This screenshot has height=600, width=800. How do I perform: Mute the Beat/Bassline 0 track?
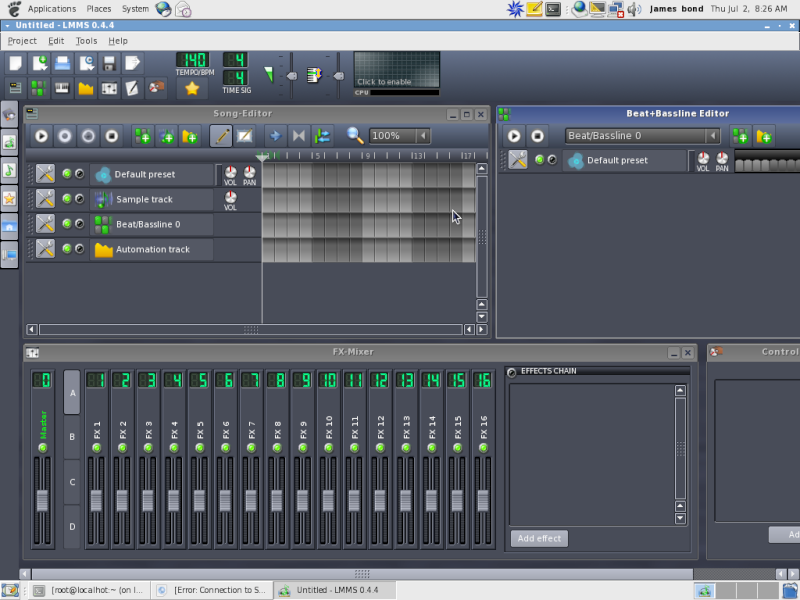click(67, 224)
